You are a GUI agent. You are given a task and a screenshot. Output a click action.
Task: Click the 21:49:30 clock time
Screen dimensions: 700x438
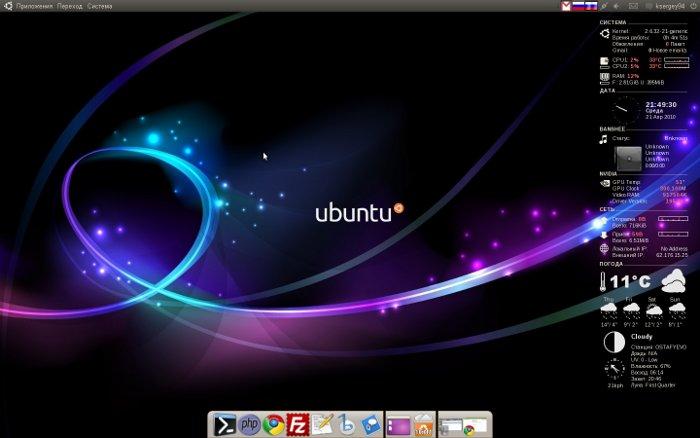[x=661, y=104]
